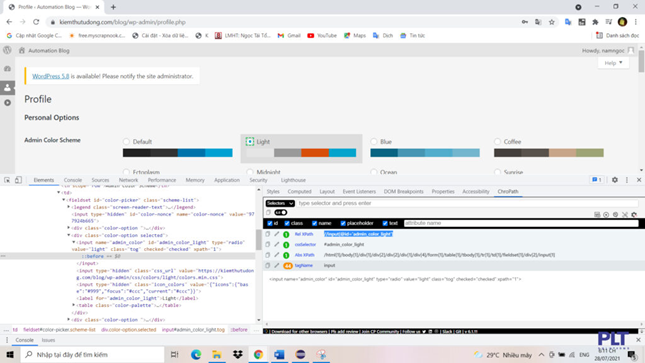
Task: Switch to the DevTools Console tab
Action: [x=73, y=180]
